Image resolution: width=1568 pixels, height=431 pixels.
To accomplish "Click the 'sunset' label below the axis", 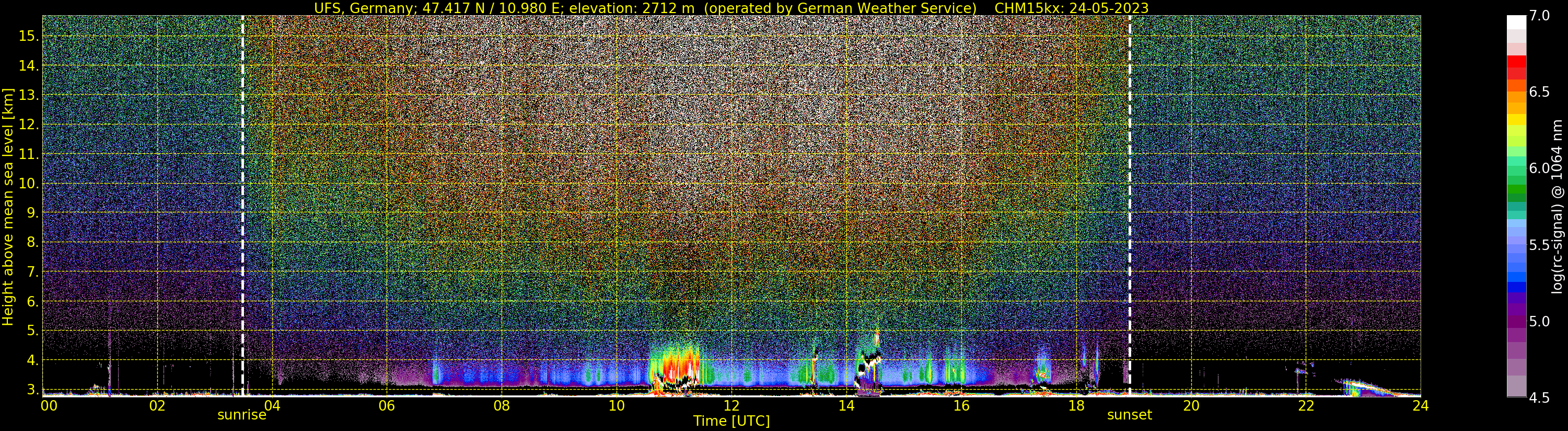I will (x=1129, y=415).
